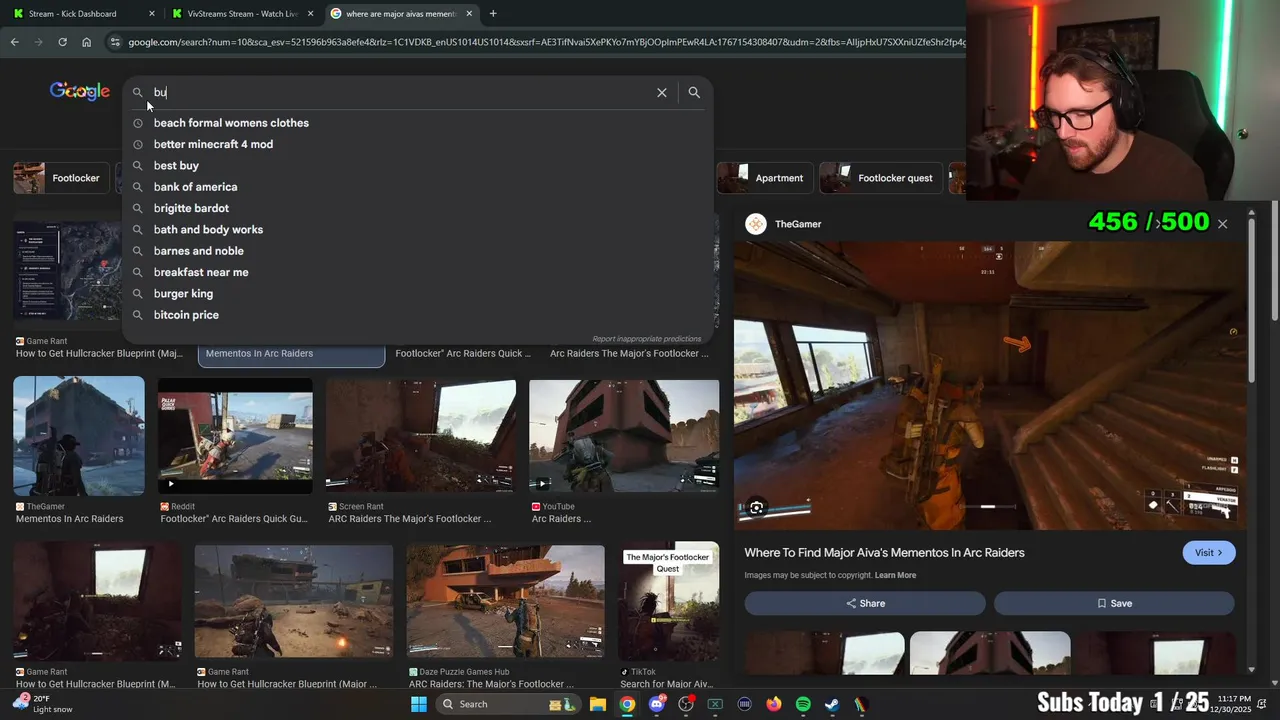Open 'How to Get Hullcracker Blueprint (Major ...' Game Rant link

(287, 684)
